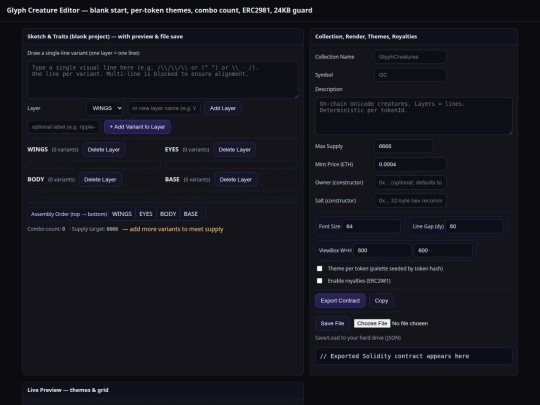Click the Mint Price (ETH) field

click(410, 164)
